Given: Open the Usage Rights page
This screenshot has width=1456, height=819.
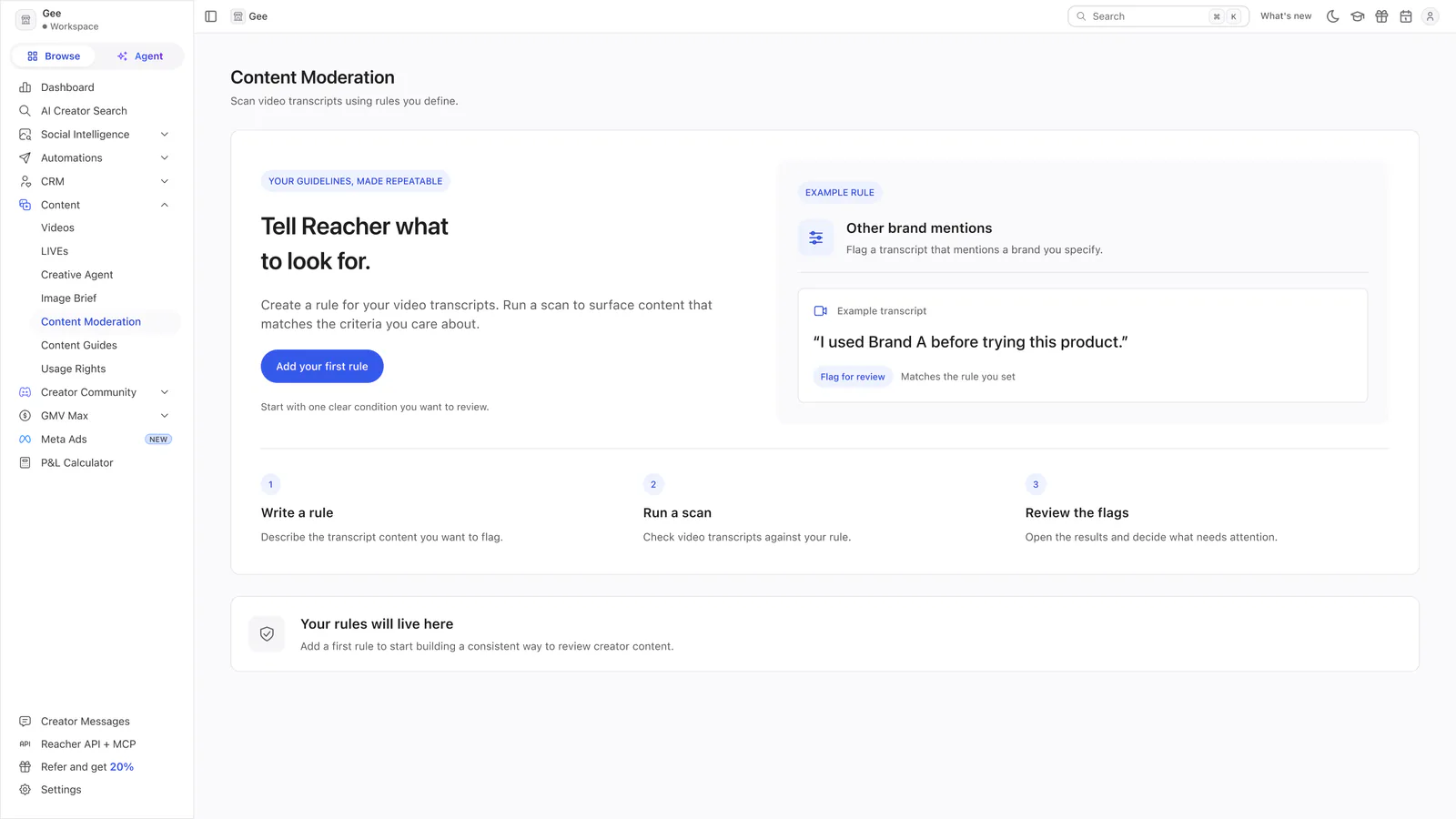Looking at the screenshot, I should [74, 369].
